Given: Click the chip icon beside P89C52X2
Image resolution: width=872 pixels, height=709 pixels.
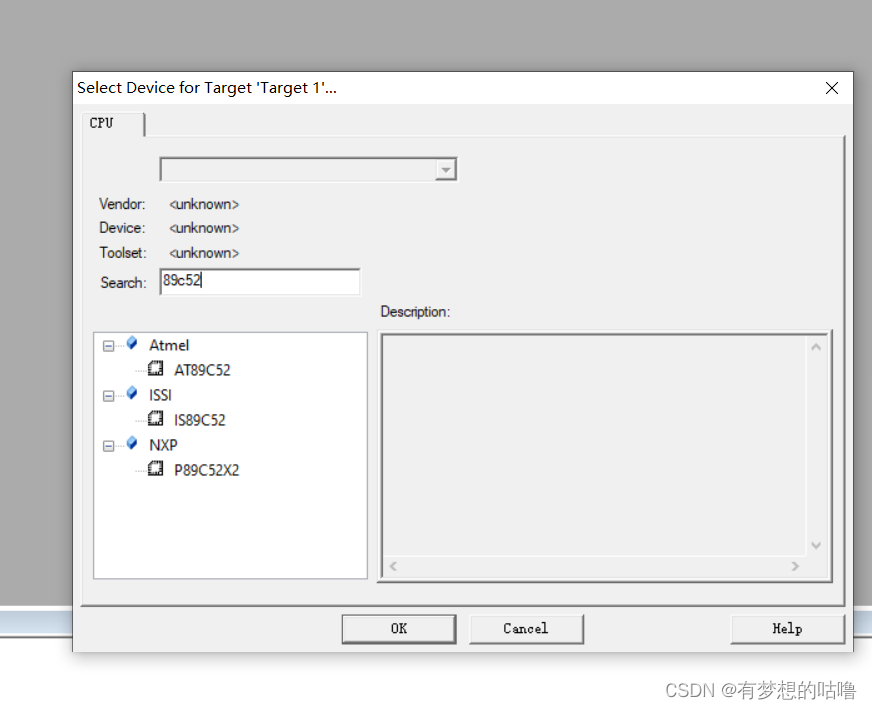Looking at the screenshot, I should pos(155,469).
